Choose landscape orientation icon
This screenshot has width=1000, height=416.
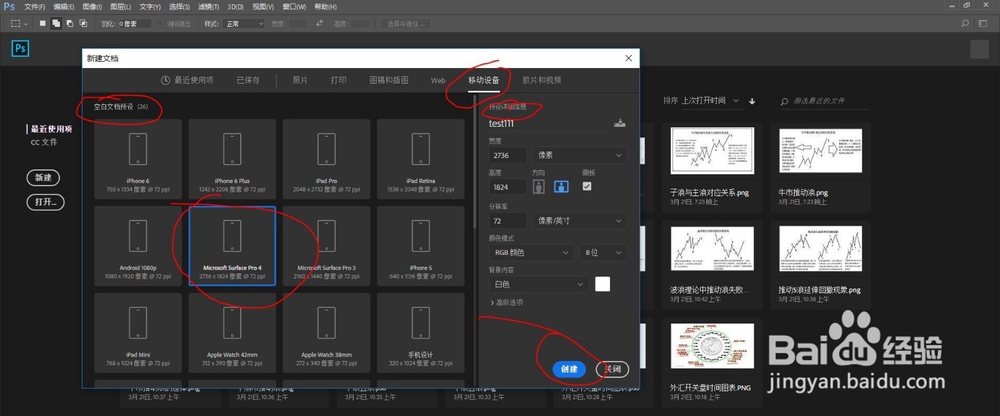561,186
